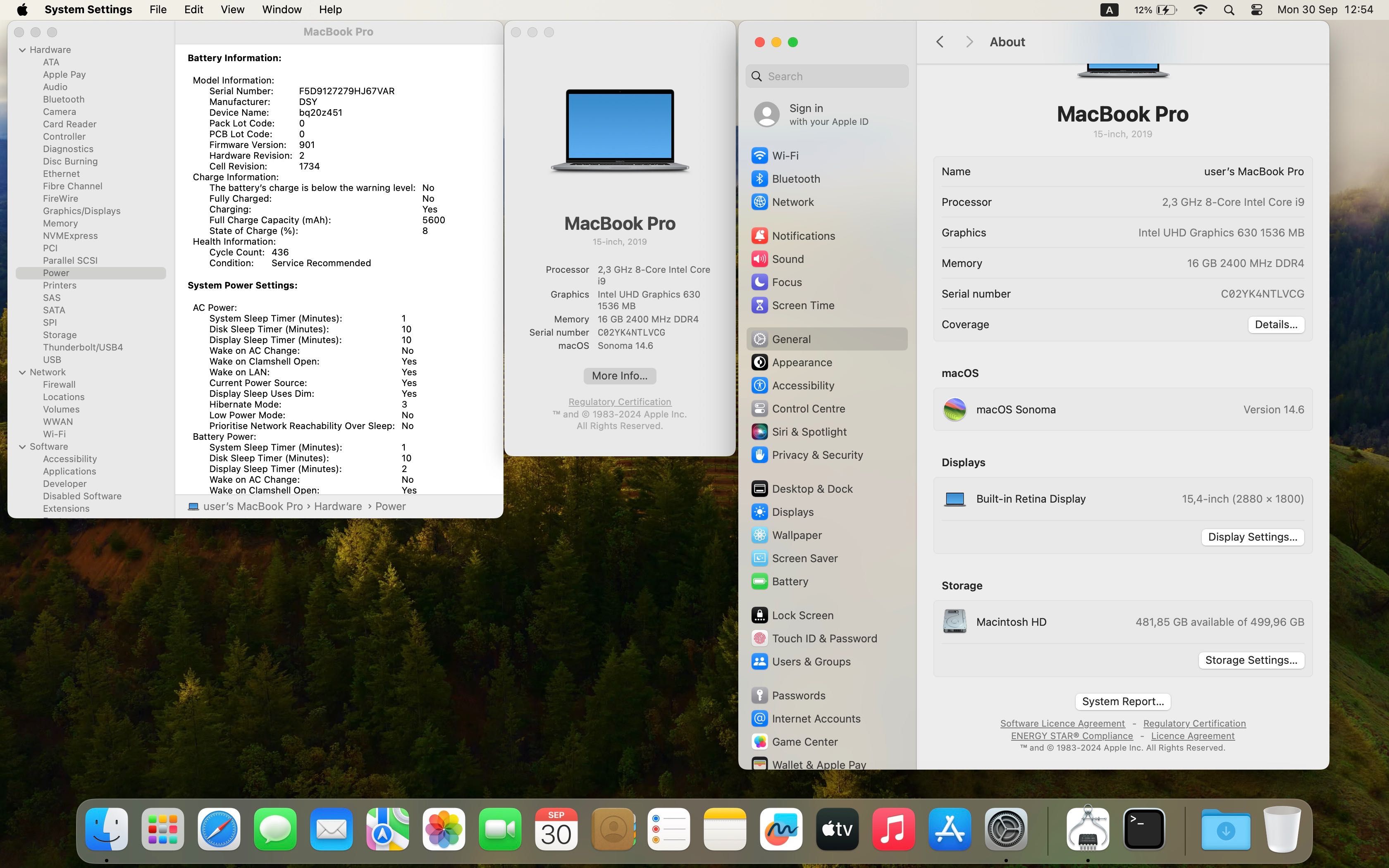Screen dimensions: 1389x868
Task: Click the Coverage Details… button
Action: (x=1276, y=324)
